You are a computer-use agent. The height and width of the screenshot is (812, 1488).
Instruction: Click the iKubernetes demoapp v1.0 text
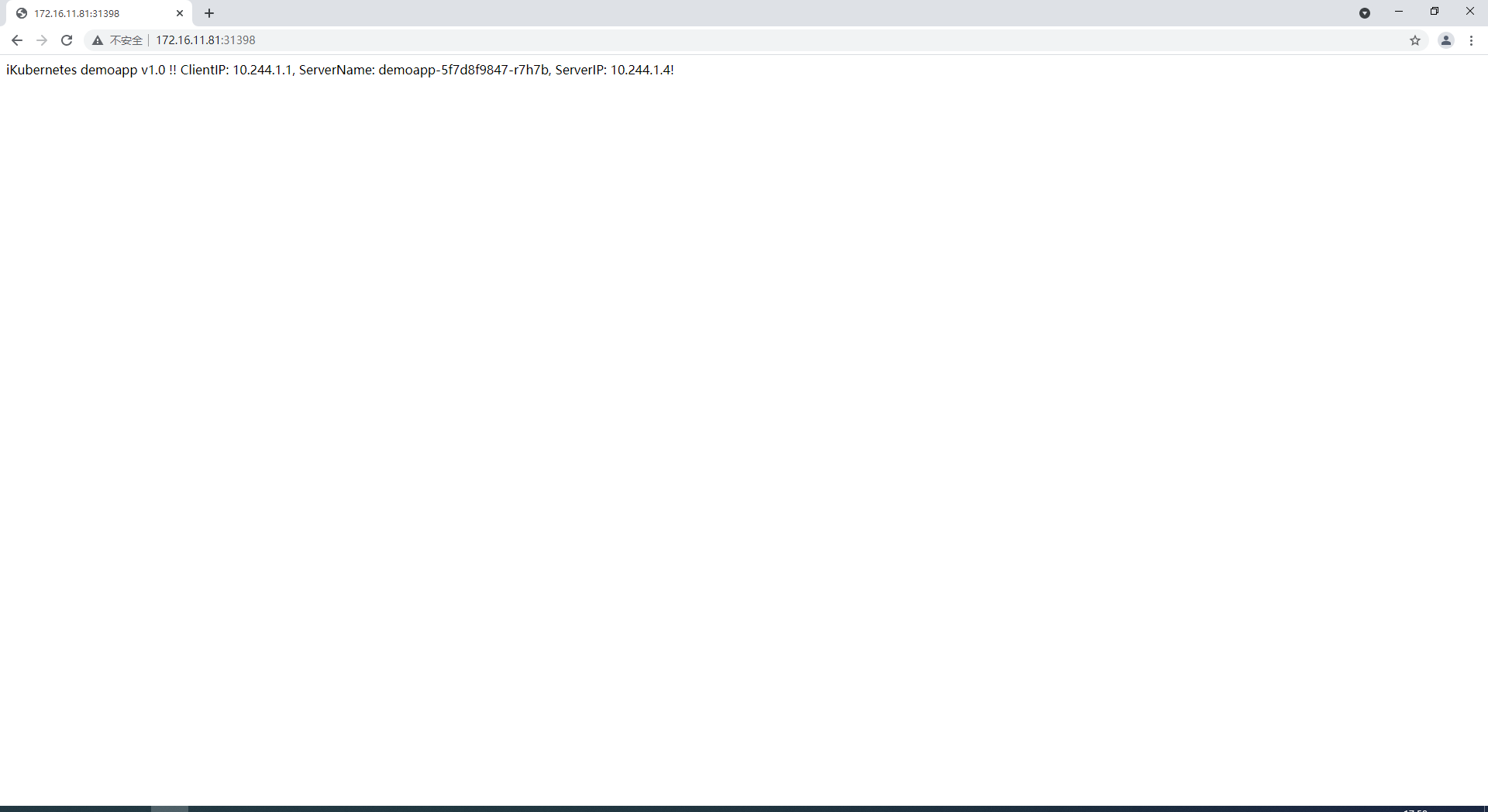tap(86, 70)
